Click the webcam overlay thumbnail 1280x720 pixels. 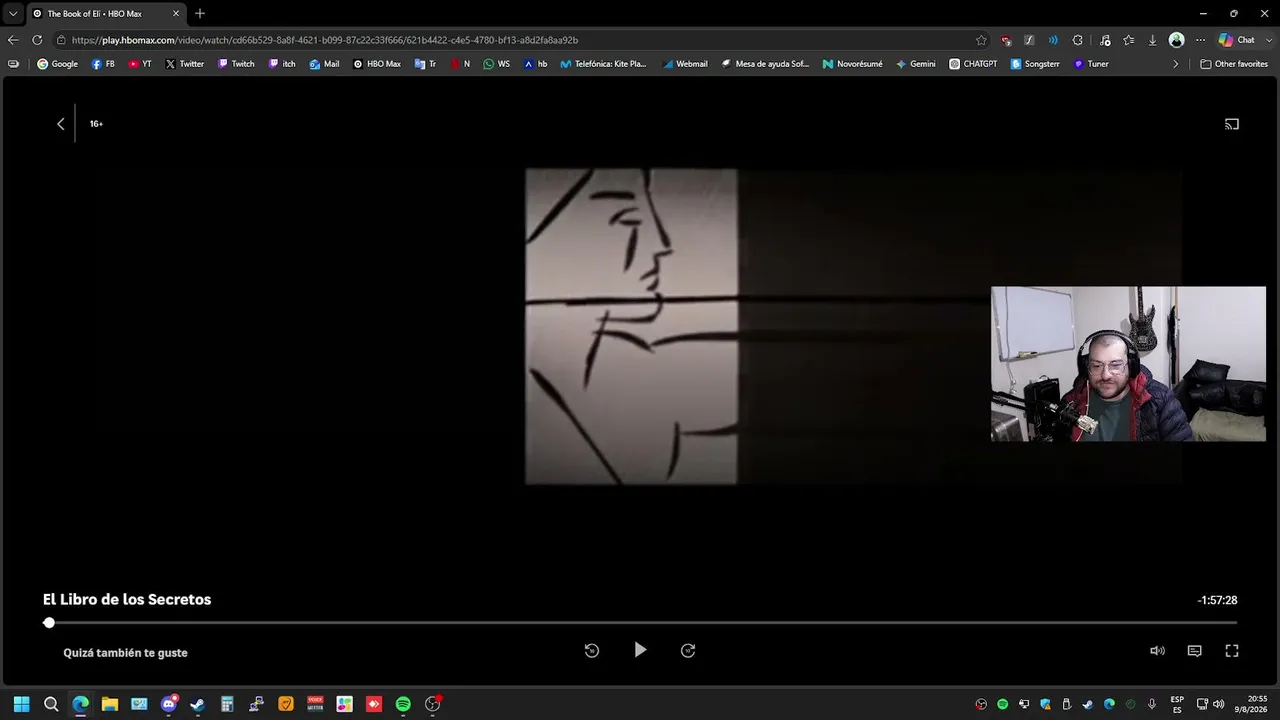pos(1128,364)
